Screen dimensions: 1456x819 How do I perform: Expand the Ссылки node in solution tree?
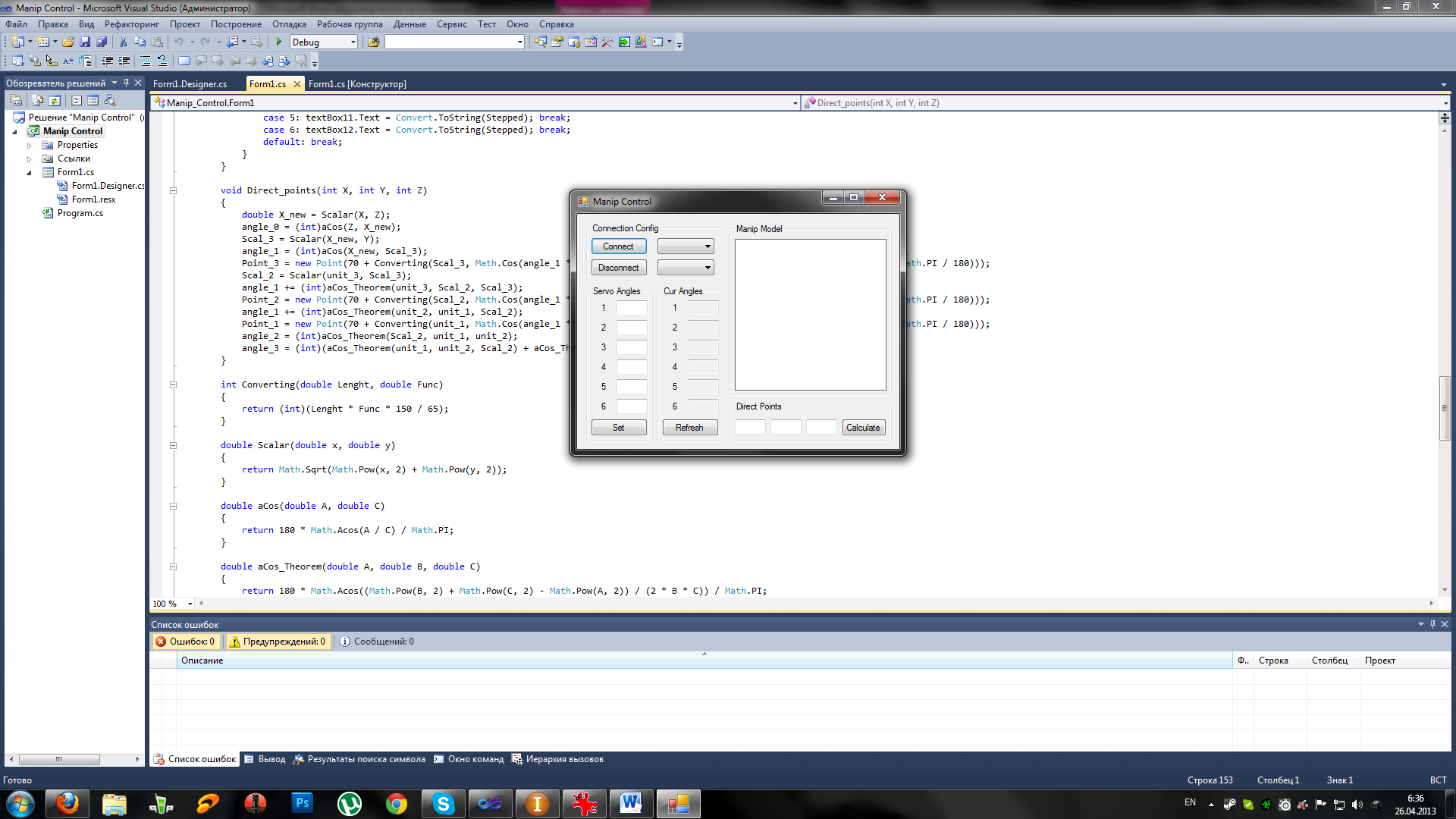(x=30, y=158)
